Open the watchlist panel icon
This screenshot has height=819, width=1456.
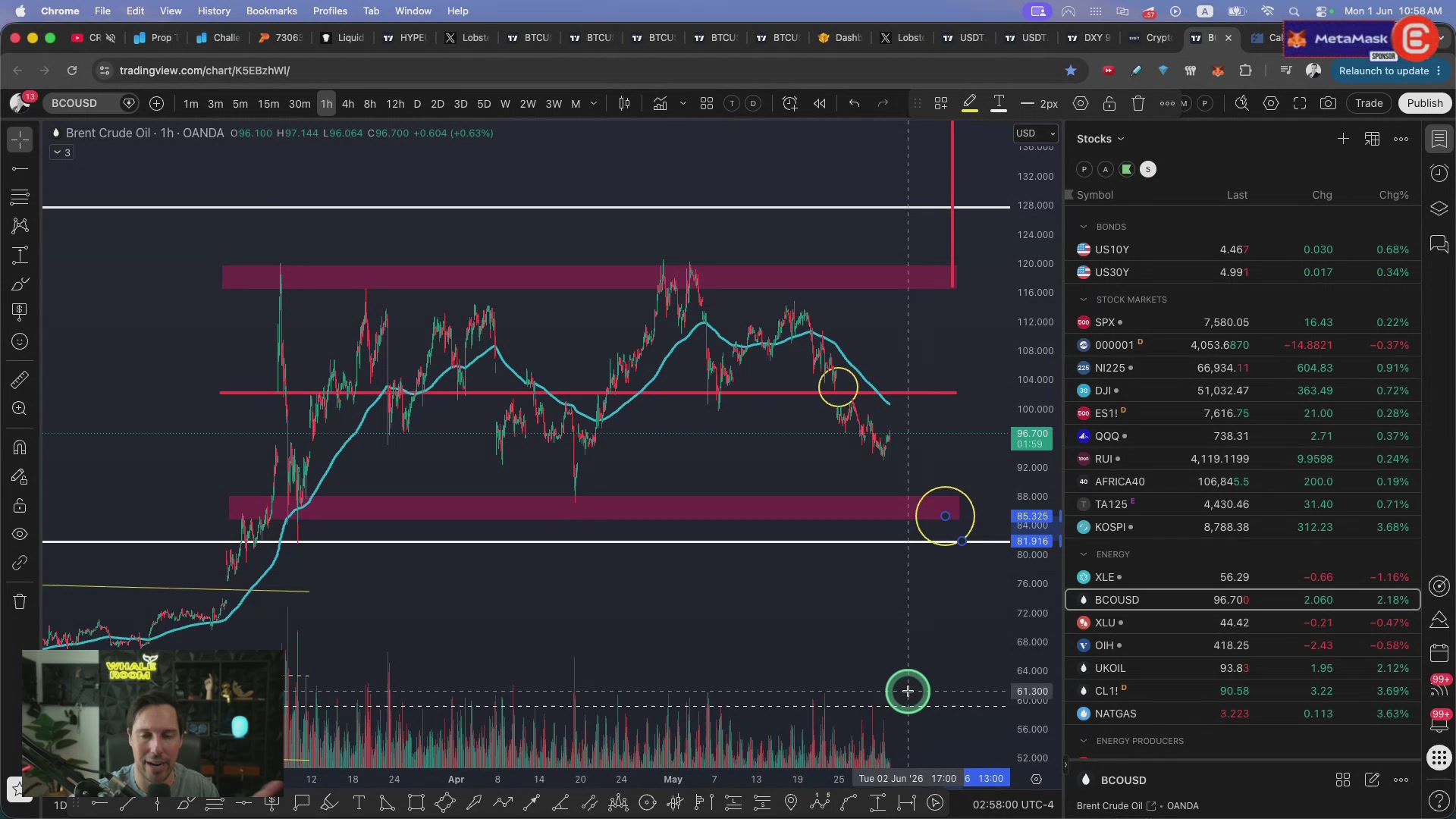tap(1439, 139)
